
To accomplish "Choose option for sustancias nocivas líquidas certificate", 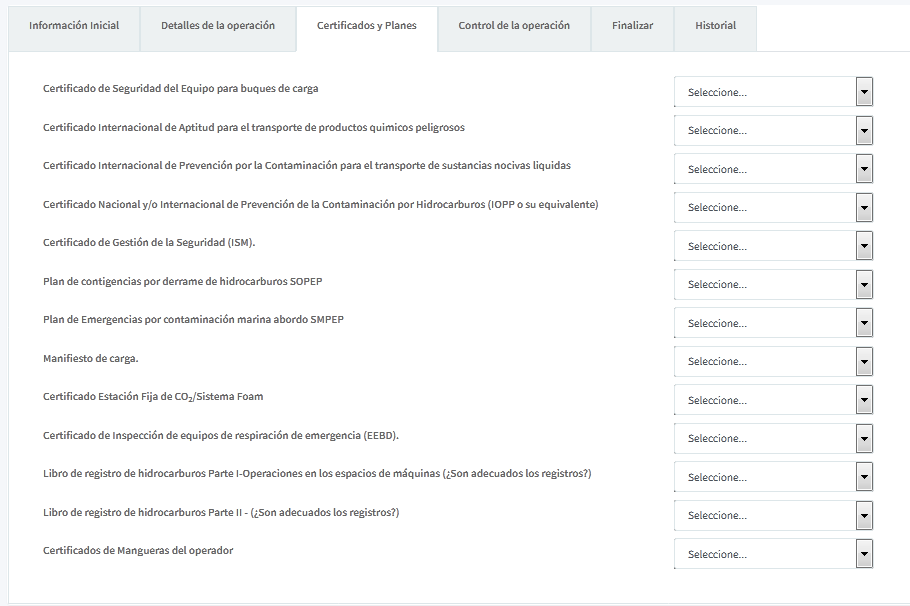I will point(773,169).
